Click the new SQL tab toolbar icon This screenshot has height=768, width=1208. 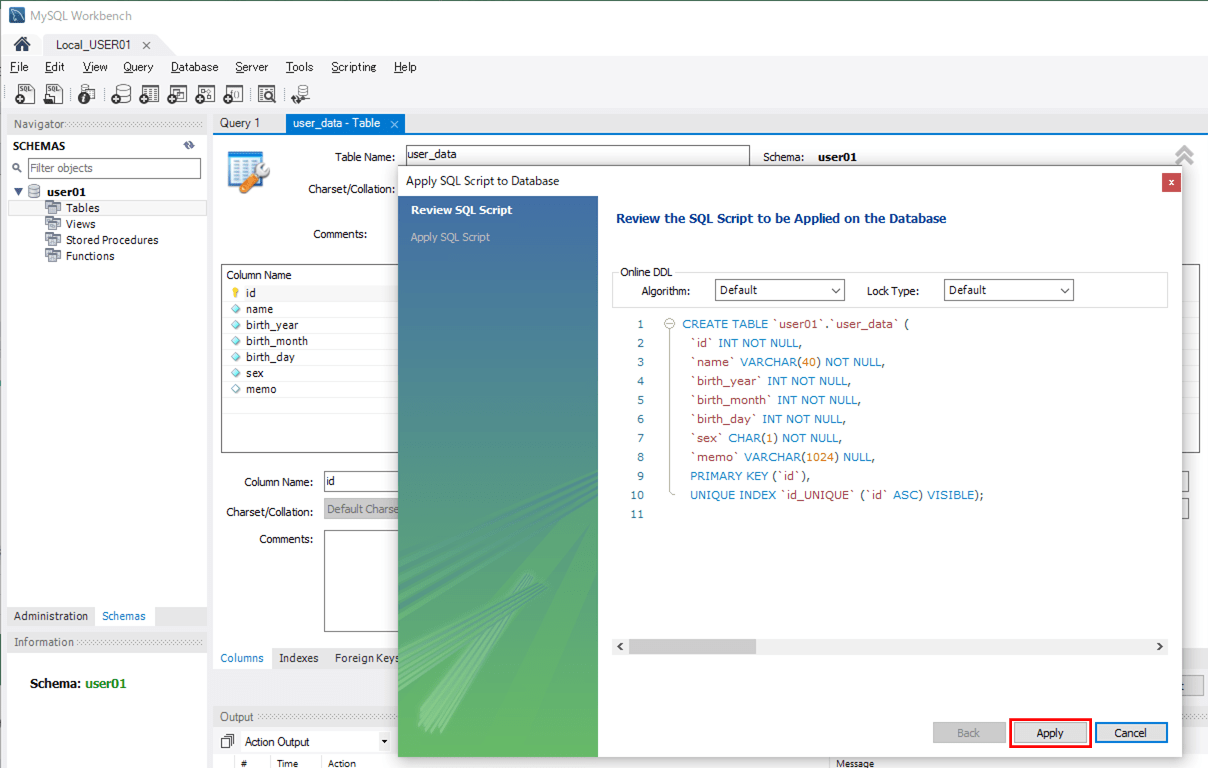(x=26, y=94)
